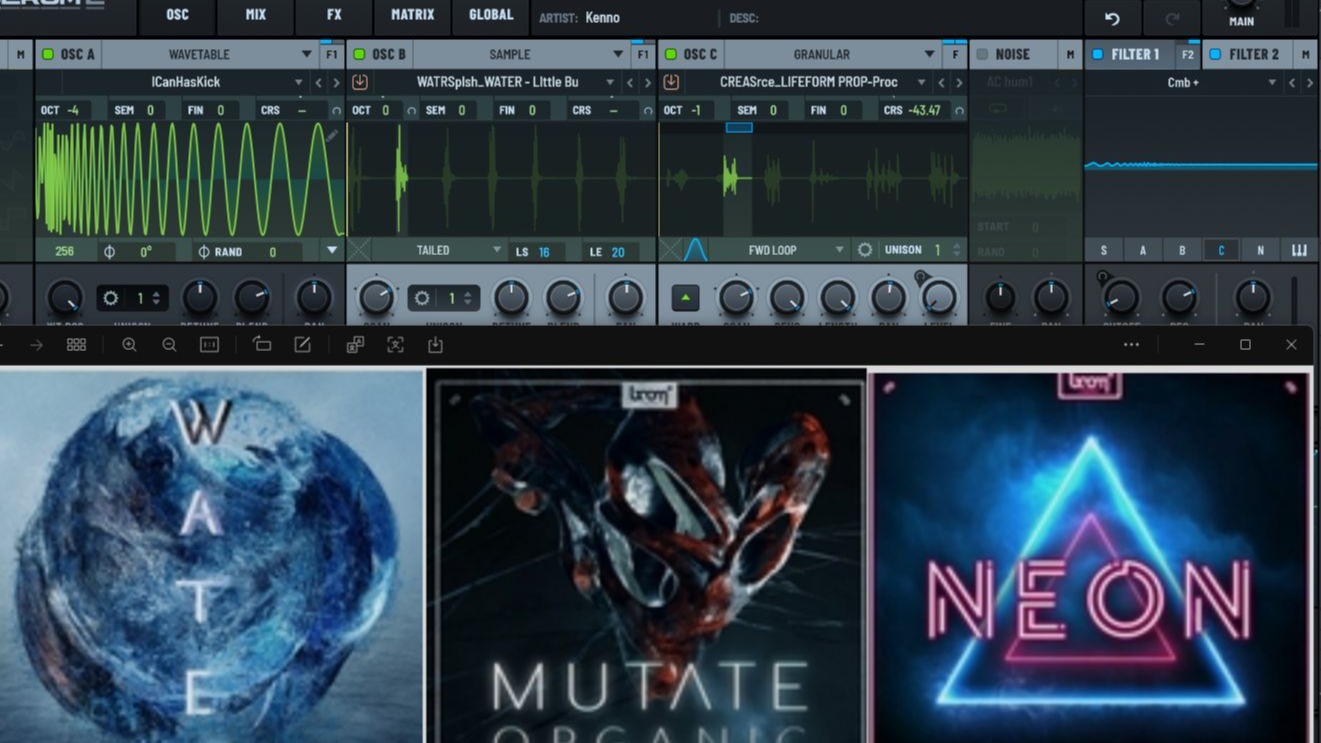1321x743 pixels.
Task: Open OSC C granular settings gear
Action: (x=865, y=250)
